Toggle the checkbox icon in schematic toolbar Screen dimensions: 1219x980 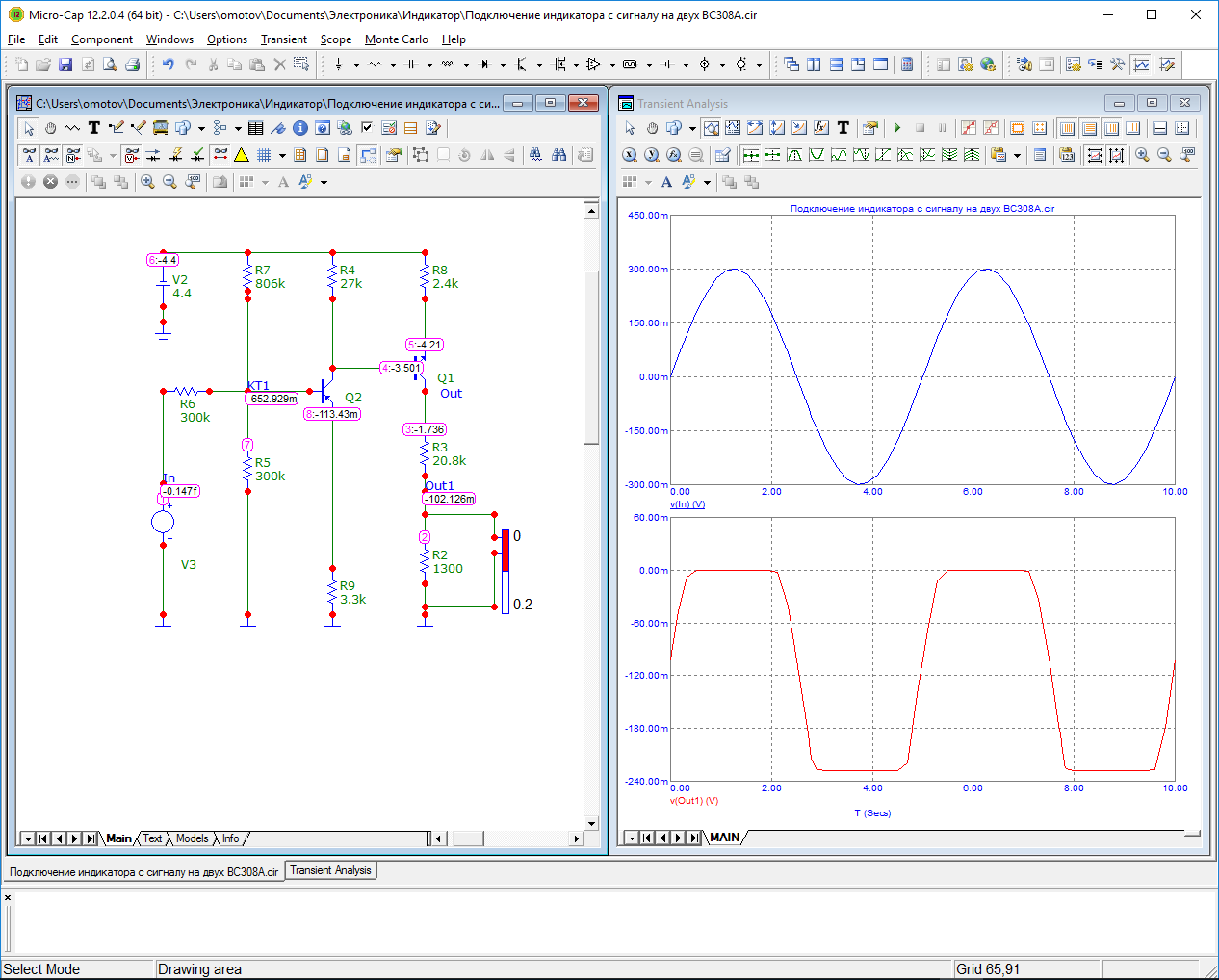pos(367,128)
